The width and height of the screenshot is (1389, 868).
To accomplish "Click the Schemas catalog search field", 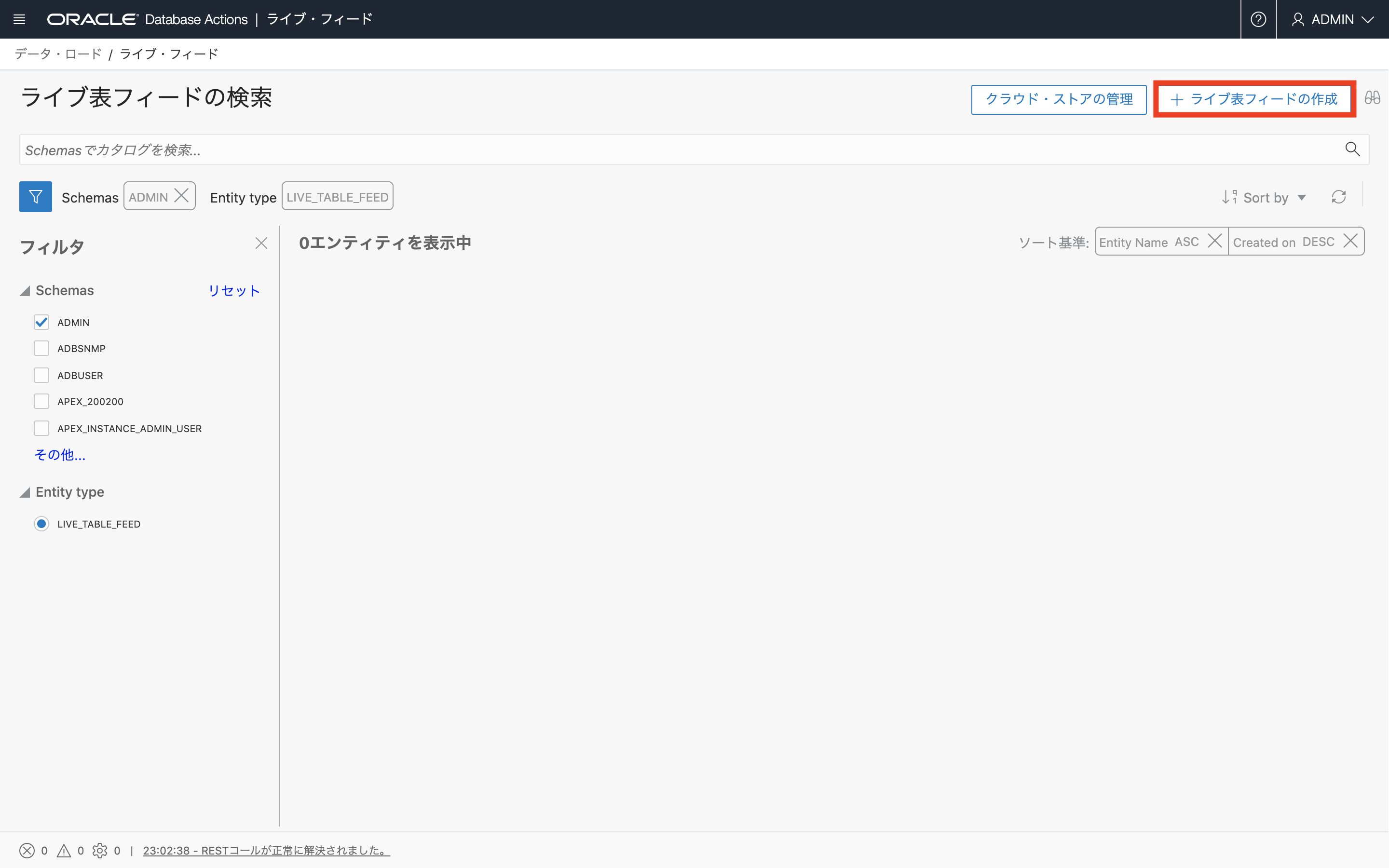I will click(x=677, y=150).
